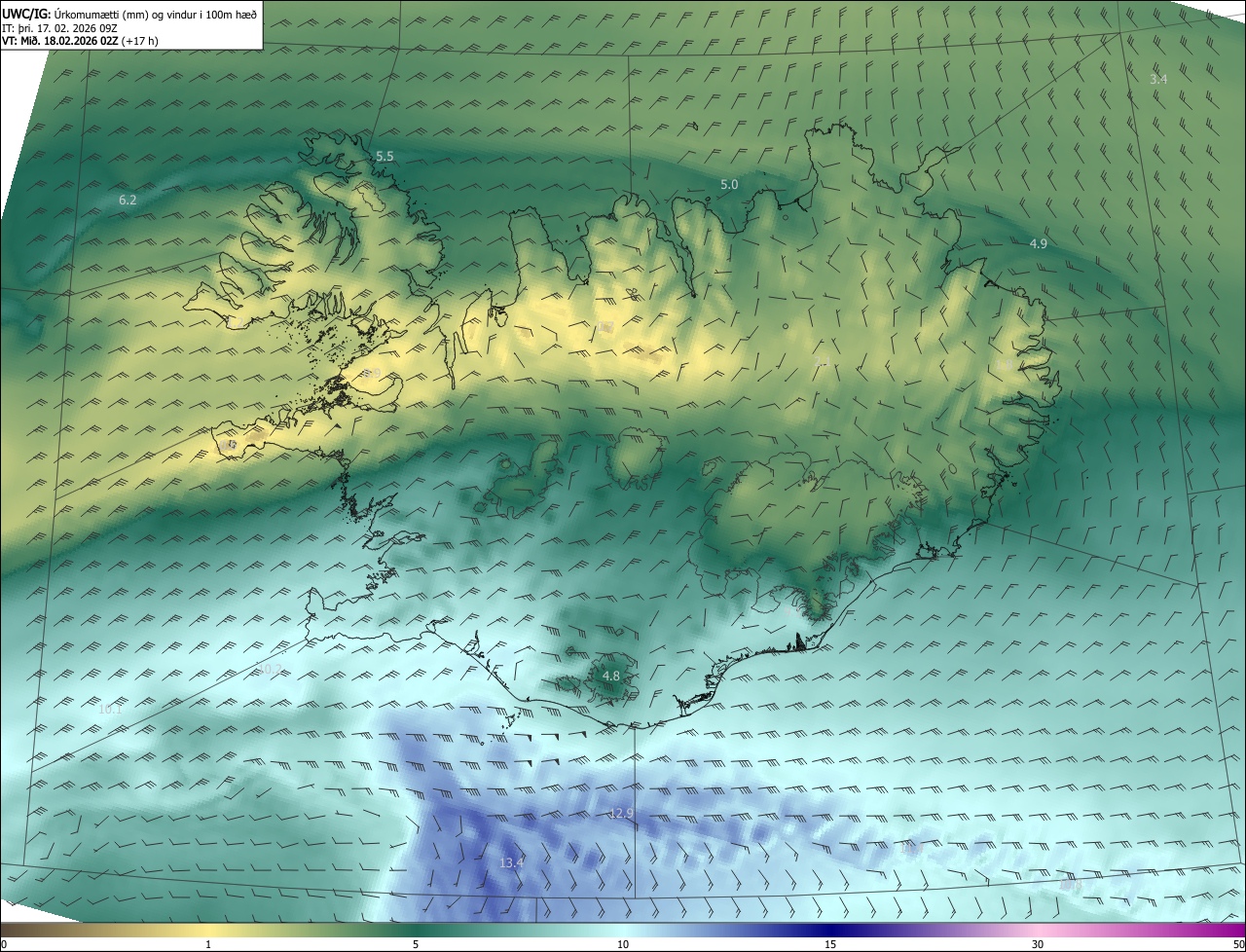Image resolution: width=1246 pixels, height=952 pixels.
Task: Click the 4.9 value off the east coast
Action: point(1038,243)
